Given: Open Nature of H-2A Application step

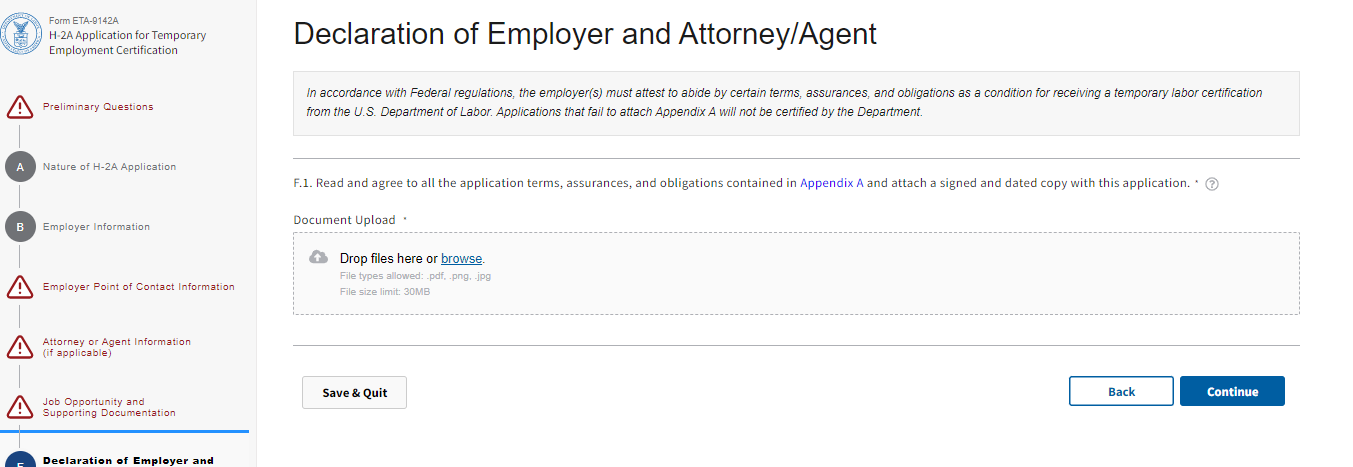Looking at the screenshot, I should tap(109, 167).
